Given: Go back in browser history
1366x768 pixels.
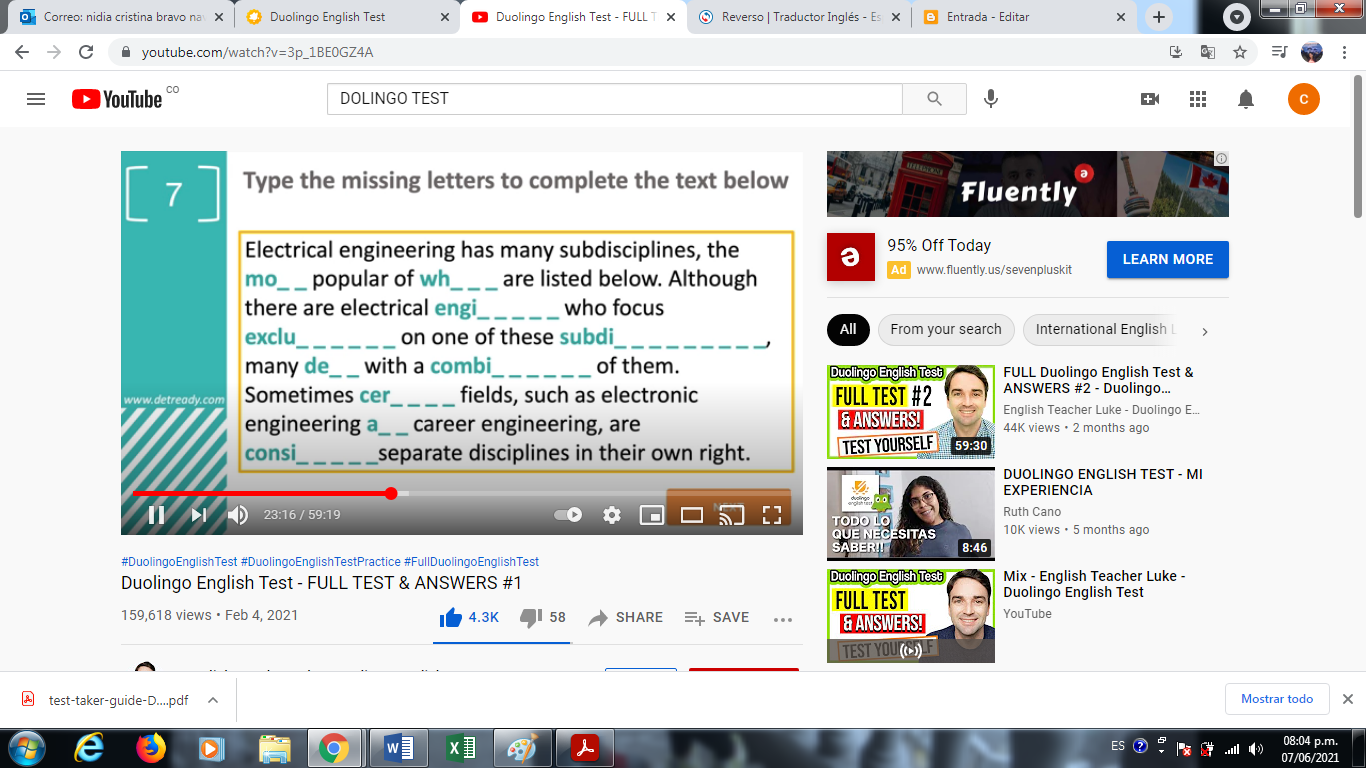Looking at the screenshot, I should [x=22, y=52].
